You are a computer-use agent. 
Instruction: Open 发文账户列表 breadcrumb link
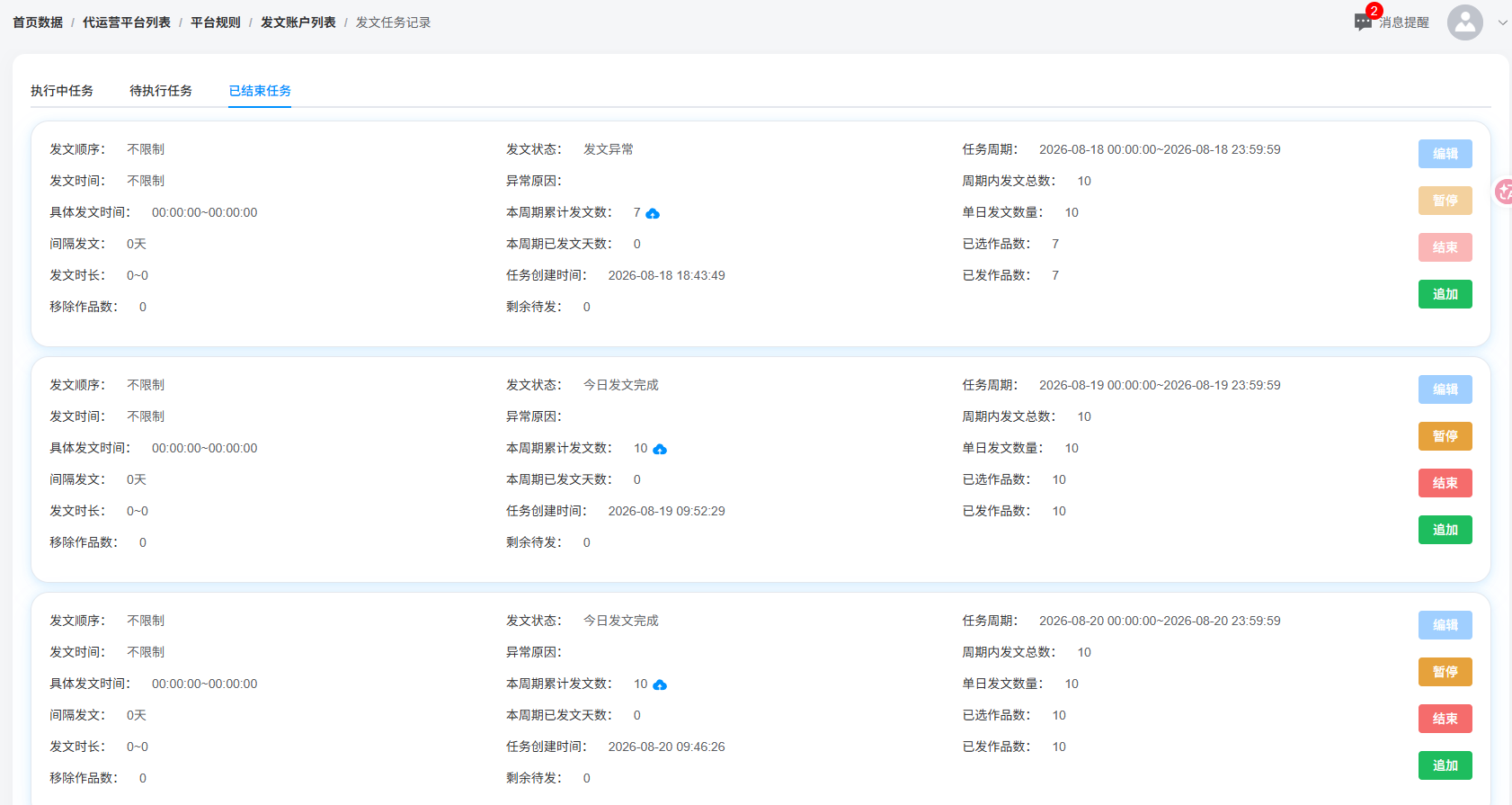pos(298,22)
